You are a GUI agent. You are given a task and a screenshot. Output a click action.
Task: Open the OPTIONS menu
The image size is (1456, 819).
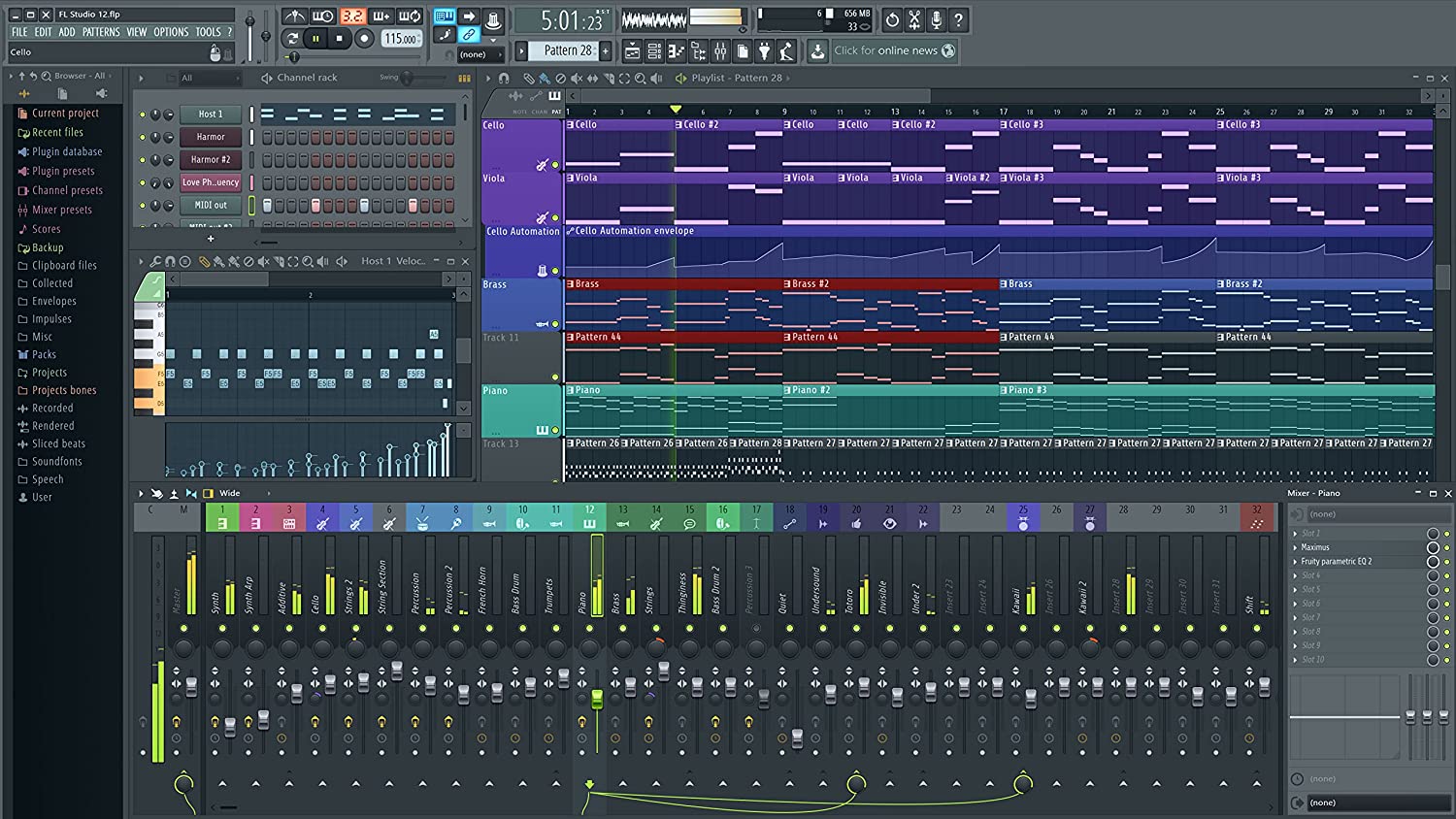click(x=171, y=31)
